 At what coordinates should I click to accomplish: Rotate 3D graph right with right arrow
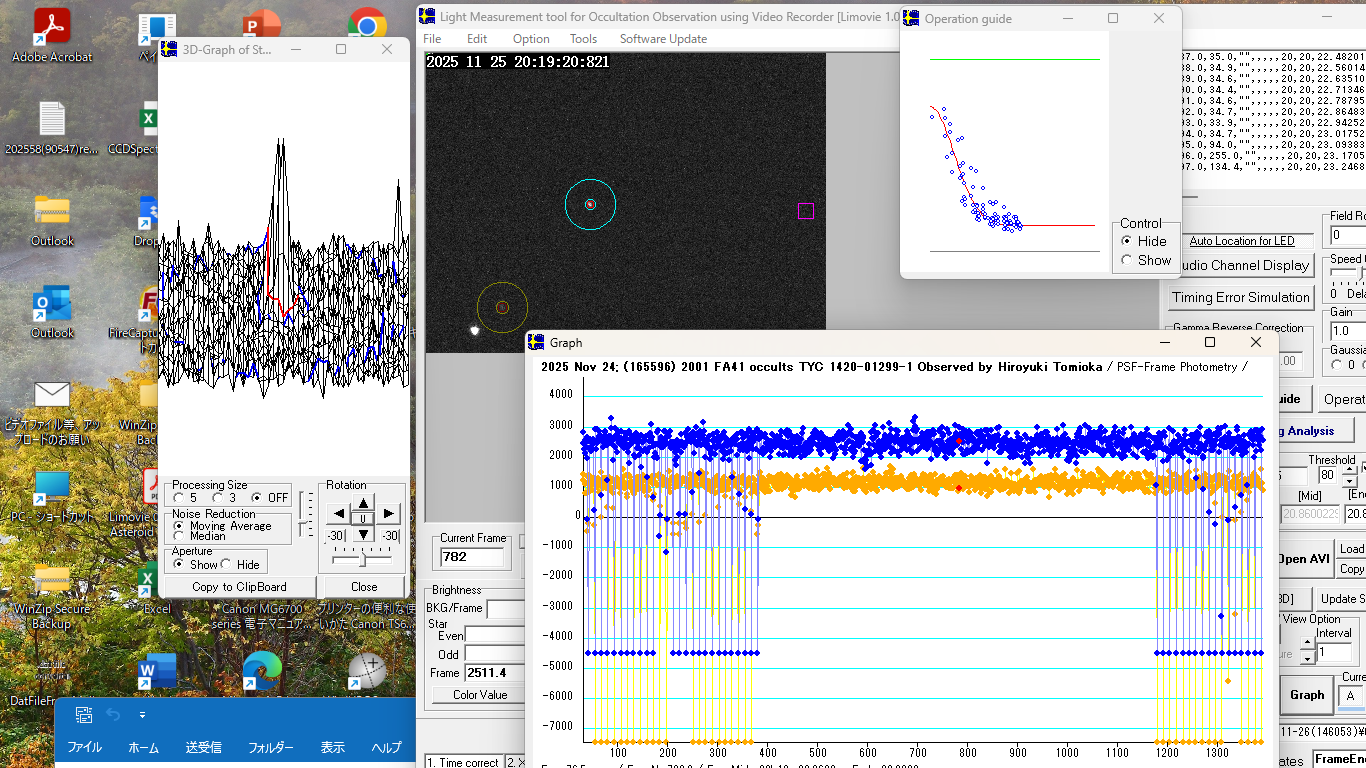(389, 514)
